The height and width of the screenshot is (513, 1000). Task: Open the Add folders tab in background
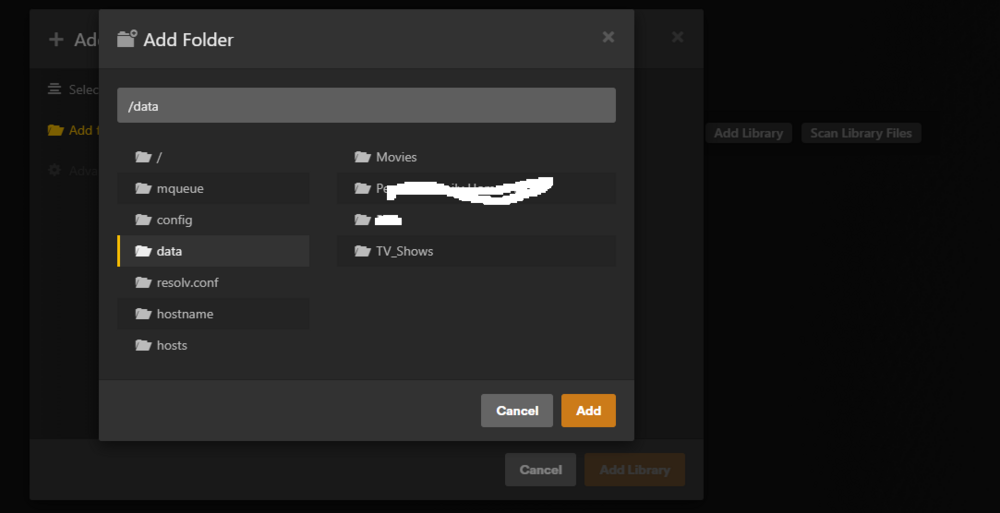(x=73, y=130)
